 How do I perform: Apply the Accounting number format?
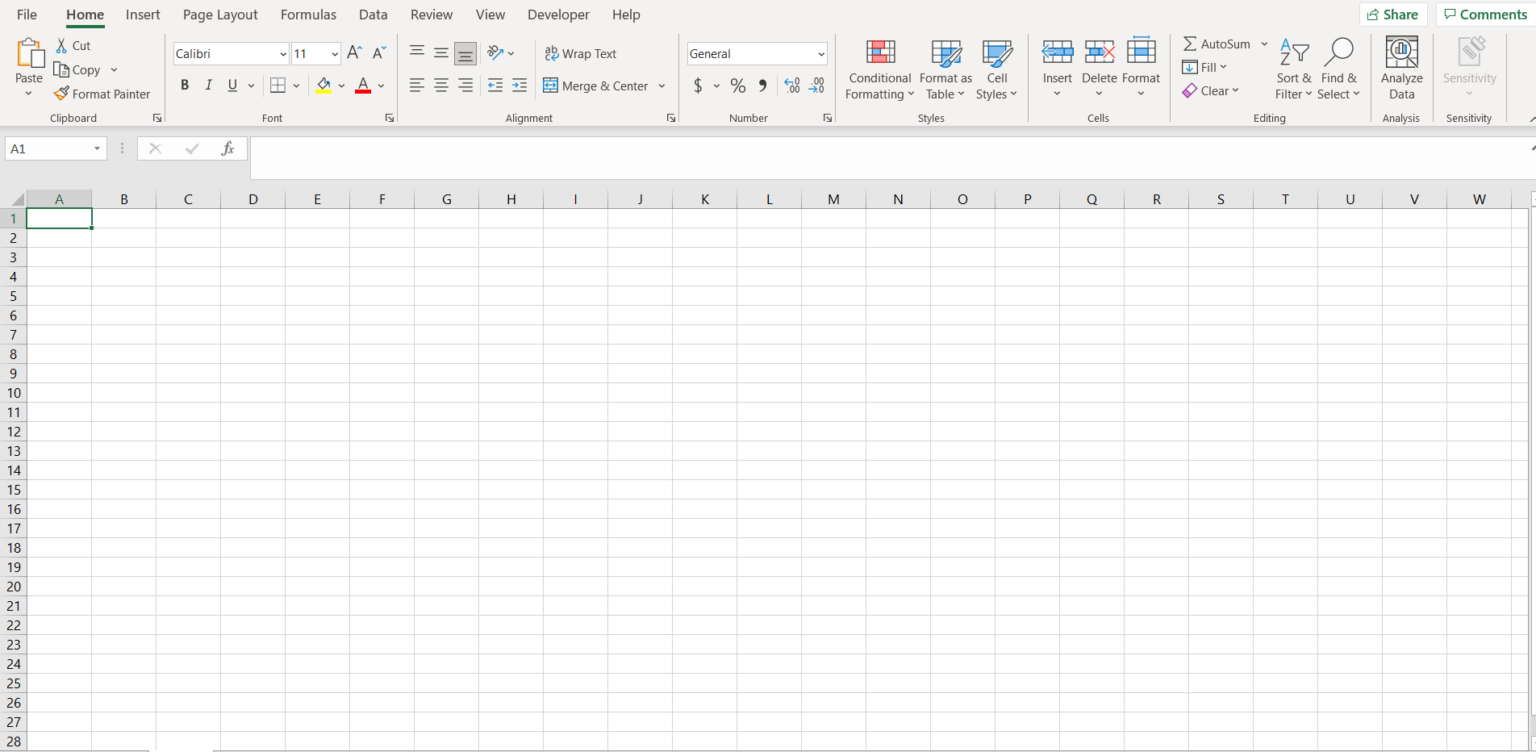[x=698, y=86]
